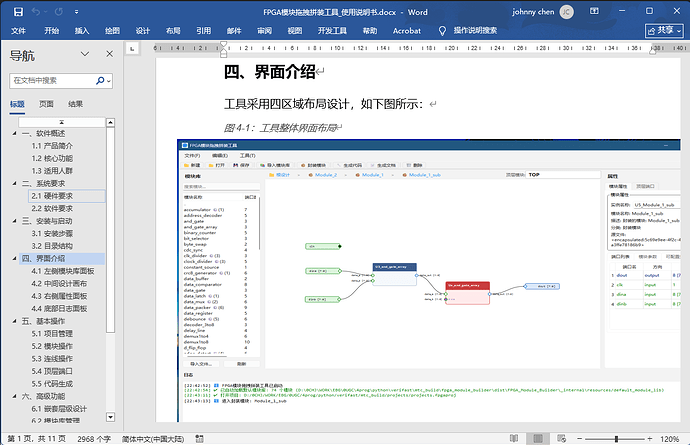Open the navigation pane options chevron
The width and height of the screenshot is (690, 445).
click(x=85, y=54)
